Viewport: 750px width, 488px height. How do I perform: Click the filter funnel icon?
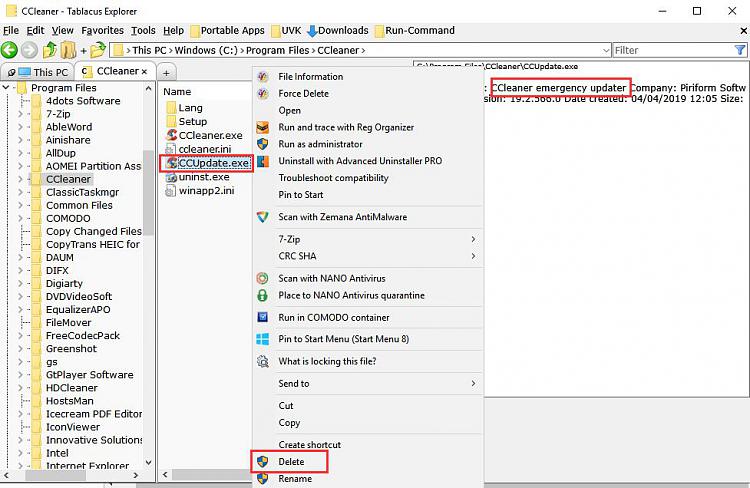click(739, 50)
